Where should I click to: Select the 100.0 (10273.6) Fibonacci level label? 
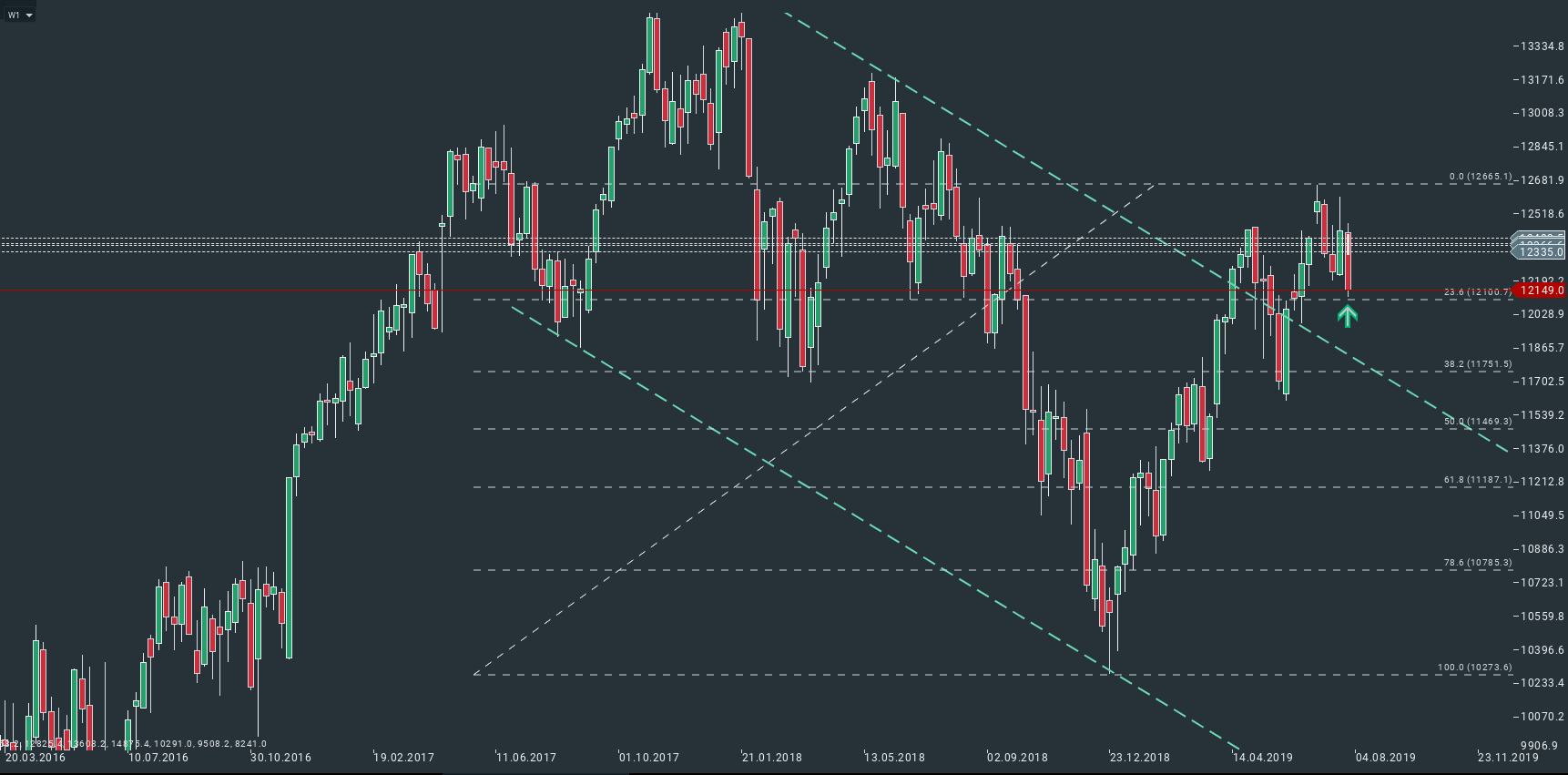(1475, 668)
